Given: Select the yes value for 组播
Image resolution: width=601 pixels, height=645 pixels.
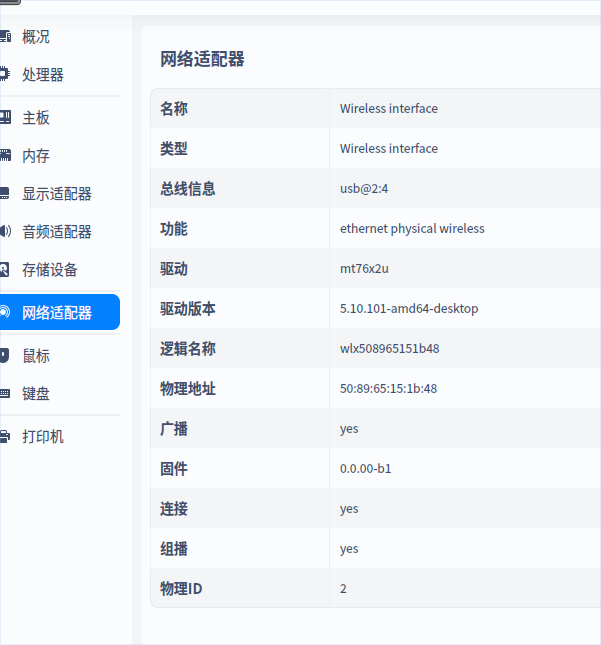Looking at the screenshot, I should [349, 549].
